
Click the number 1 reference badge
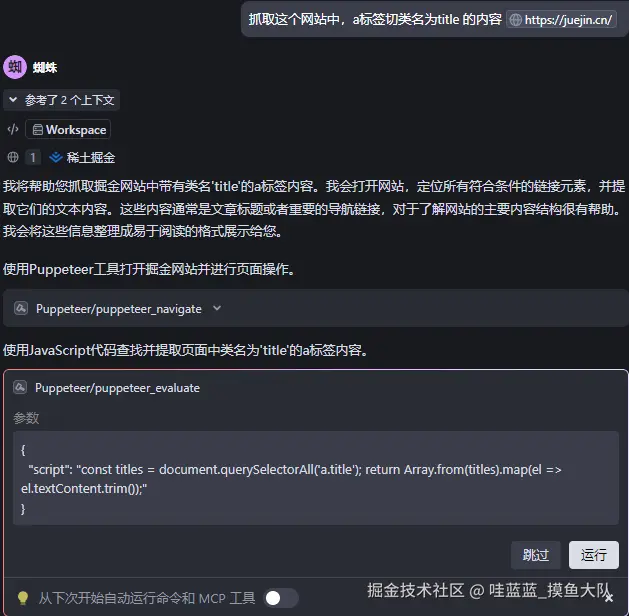(33, 157)
